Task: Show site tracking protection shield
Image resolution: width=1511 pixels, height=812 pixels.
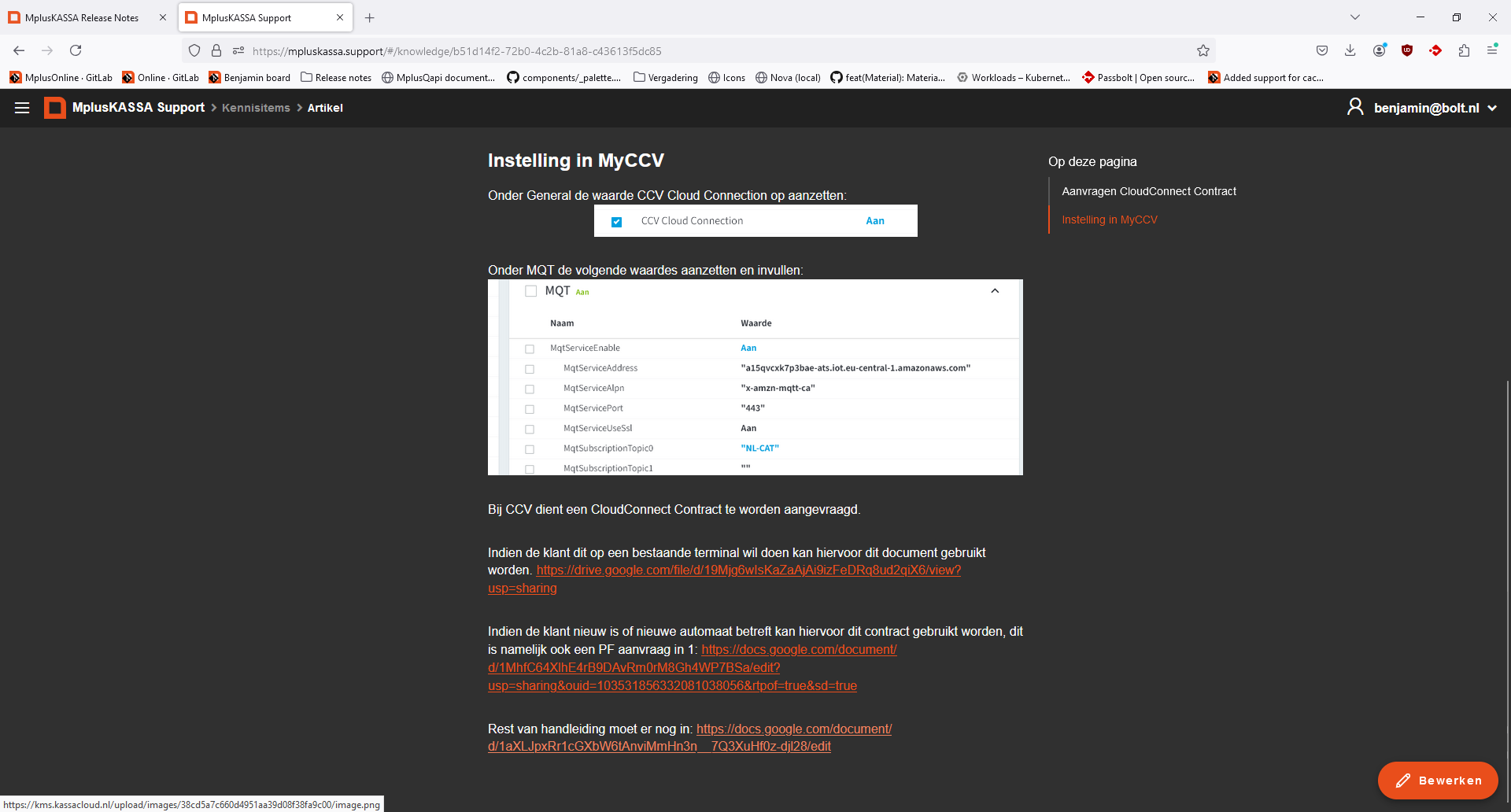Action: coord(194,50)
